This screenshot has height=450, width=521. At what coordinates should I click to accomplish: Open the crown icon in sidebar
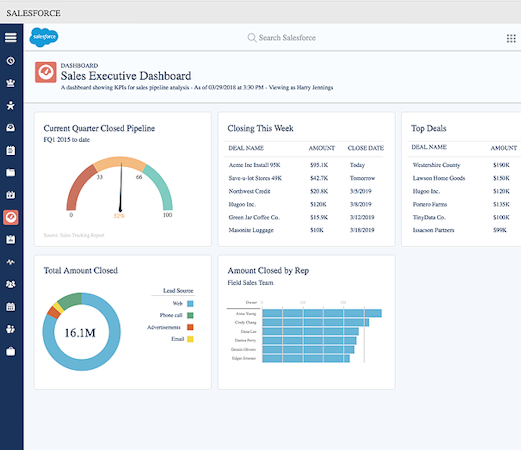pyautogui.click(x=11, y=83)
